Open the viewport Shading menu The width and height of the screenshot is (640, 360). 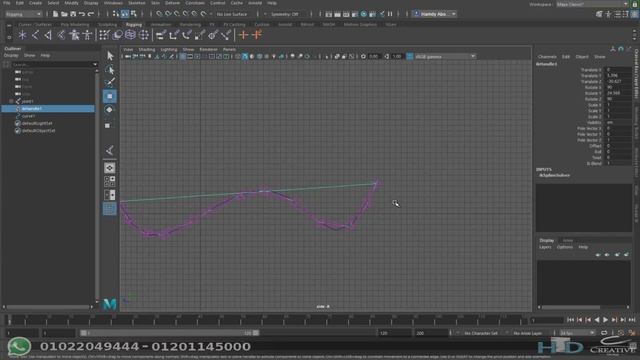147,49
